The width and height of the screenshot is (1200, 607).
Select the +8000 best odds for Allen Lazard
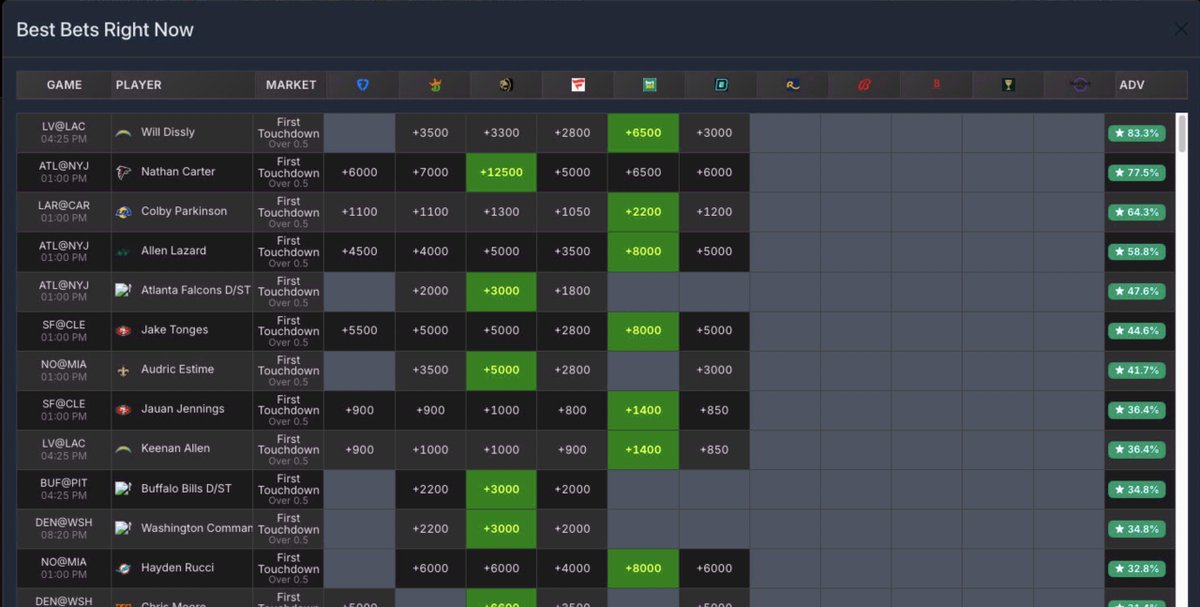coord(643,251)
